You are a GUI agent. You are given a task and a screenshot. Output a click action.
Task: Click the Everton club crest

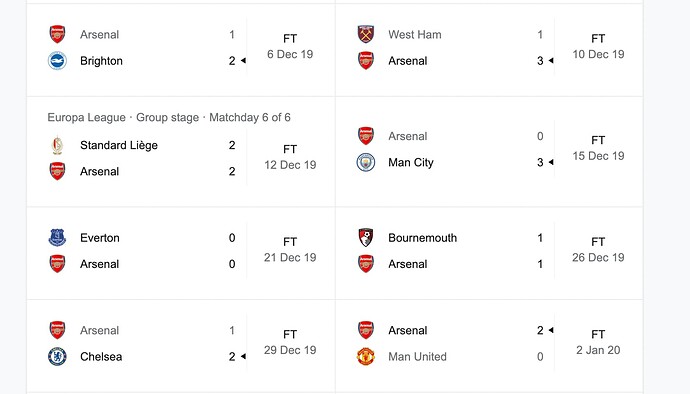click(x=57, y=238)
